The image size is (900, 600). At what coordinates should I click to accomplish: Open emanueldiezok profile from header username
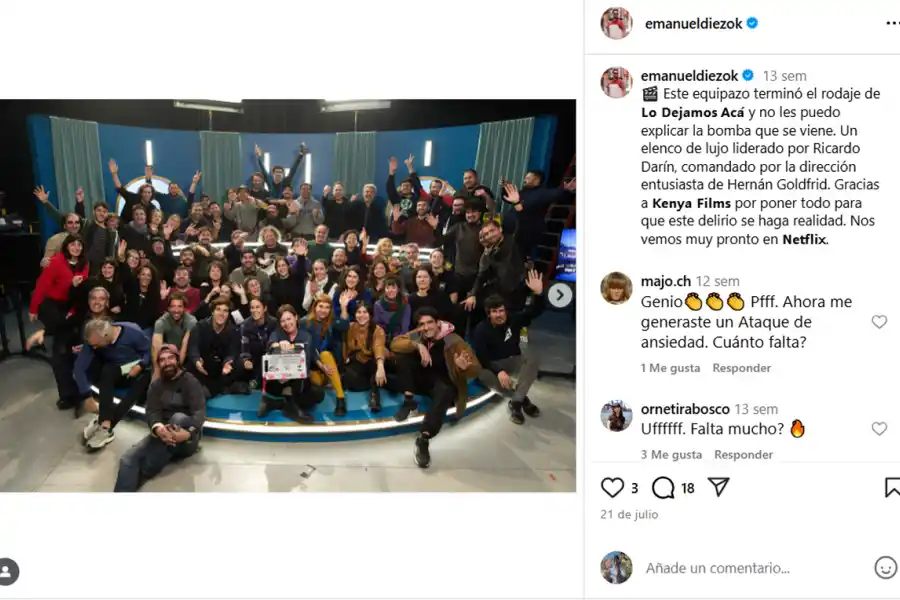click(693, 24)
